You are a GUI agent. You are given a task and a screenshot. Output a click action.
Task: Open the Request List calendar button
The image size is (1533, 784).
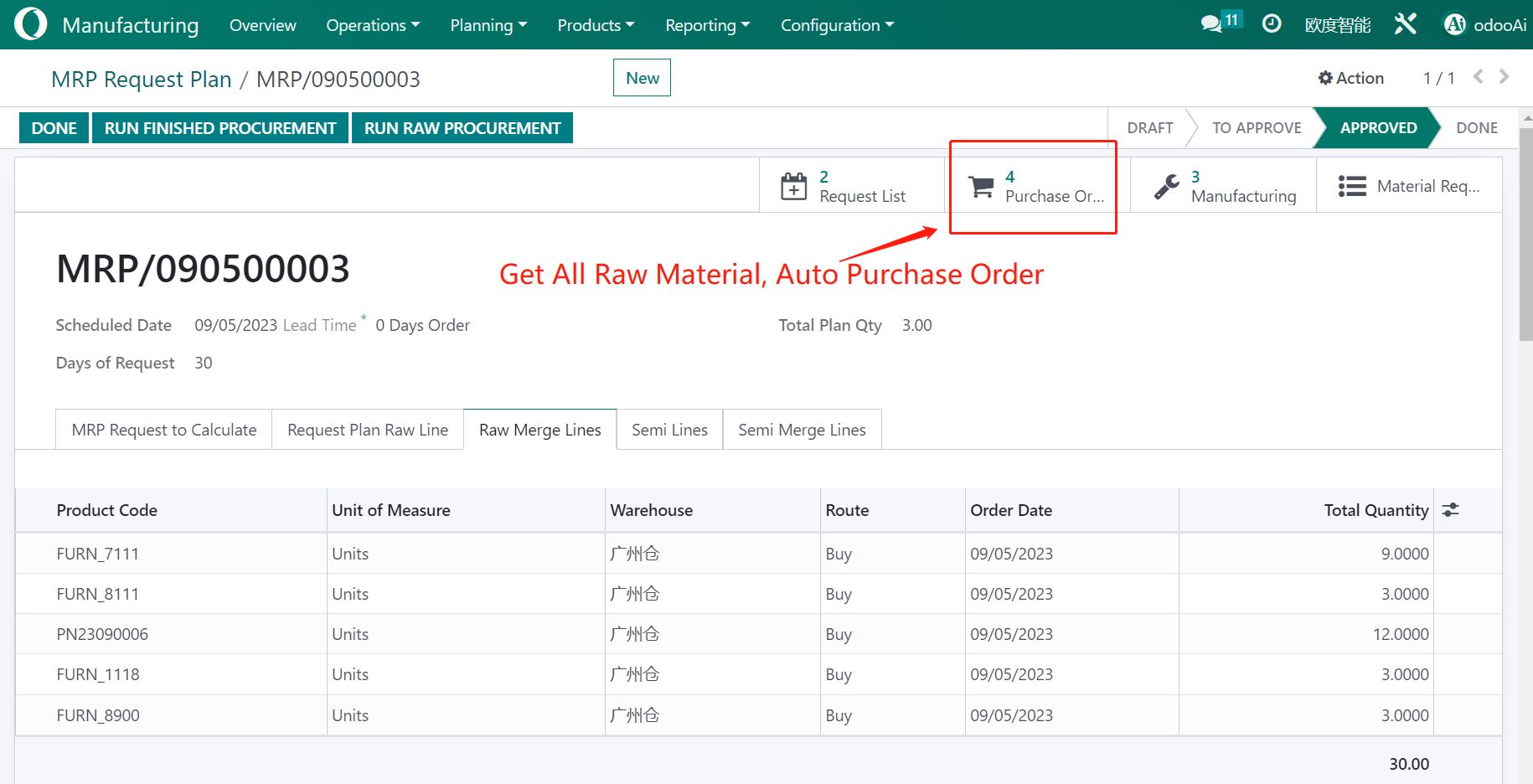852,185
